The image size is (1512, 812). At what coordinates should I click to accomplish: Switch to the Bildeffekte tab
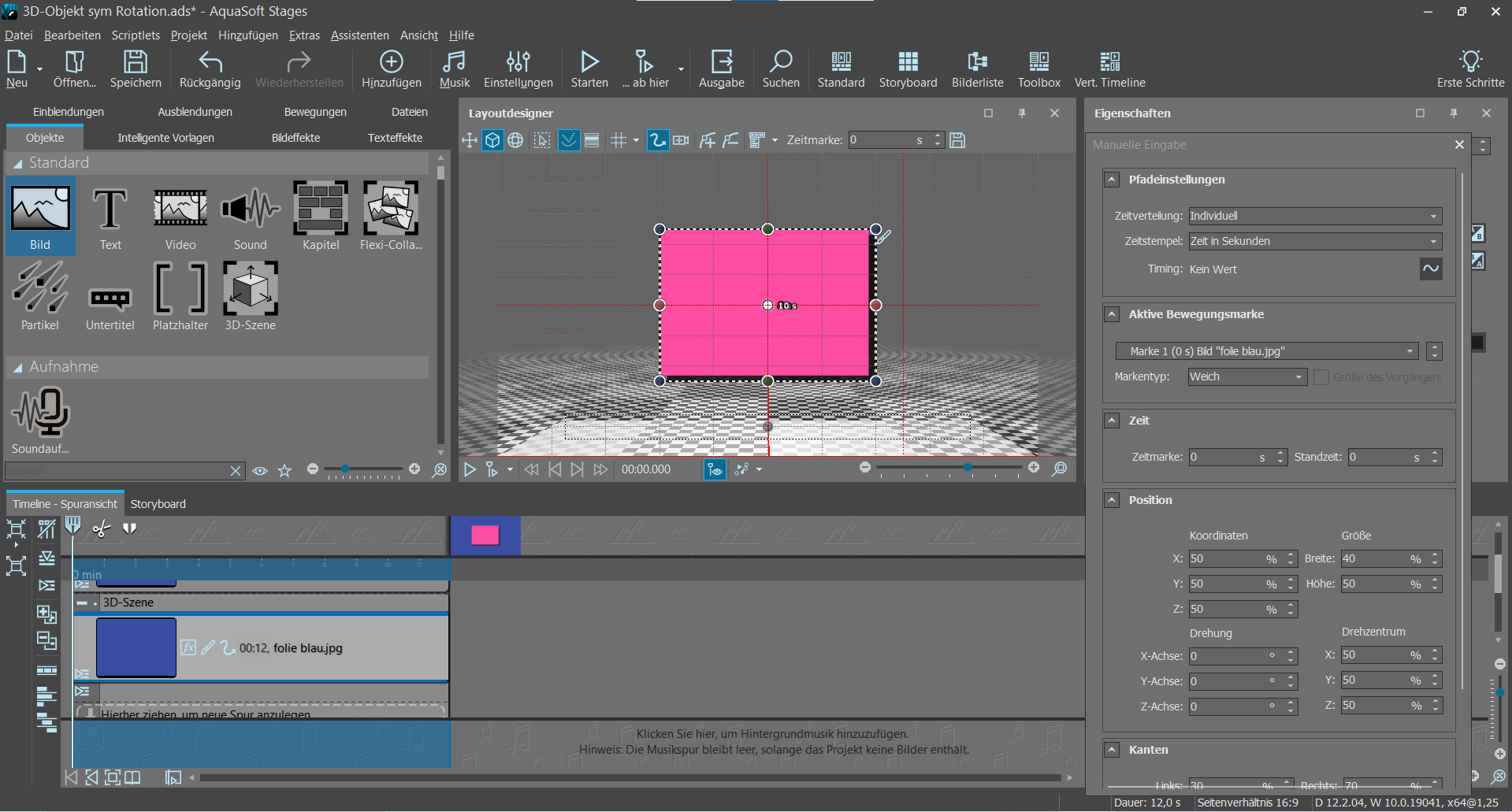pos(295,138)
